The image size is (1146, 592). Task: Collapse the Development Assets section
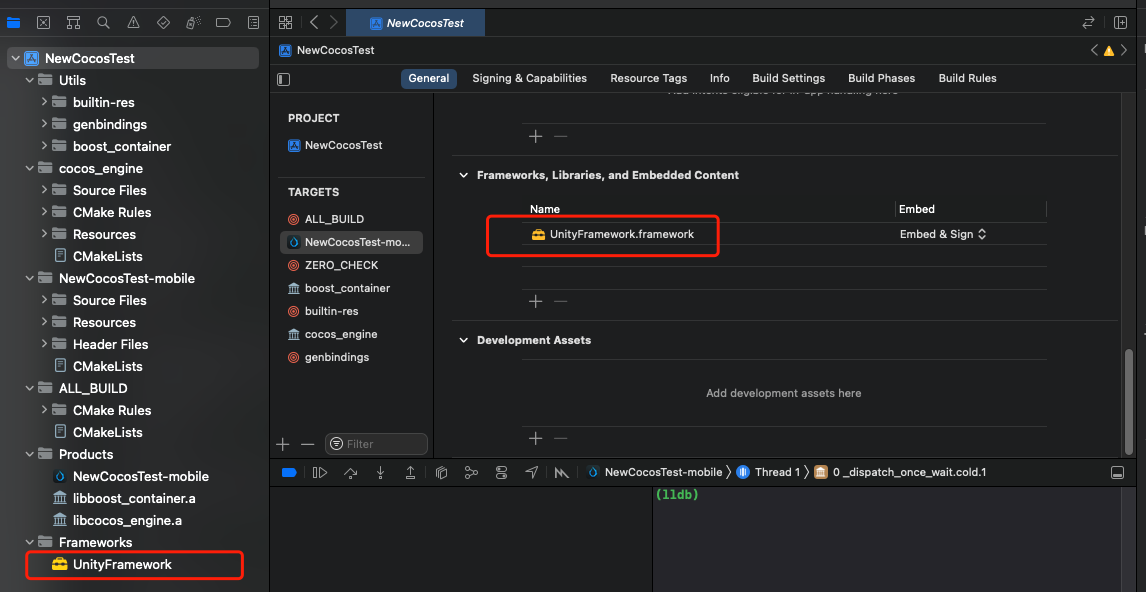[x=463, y=341]
